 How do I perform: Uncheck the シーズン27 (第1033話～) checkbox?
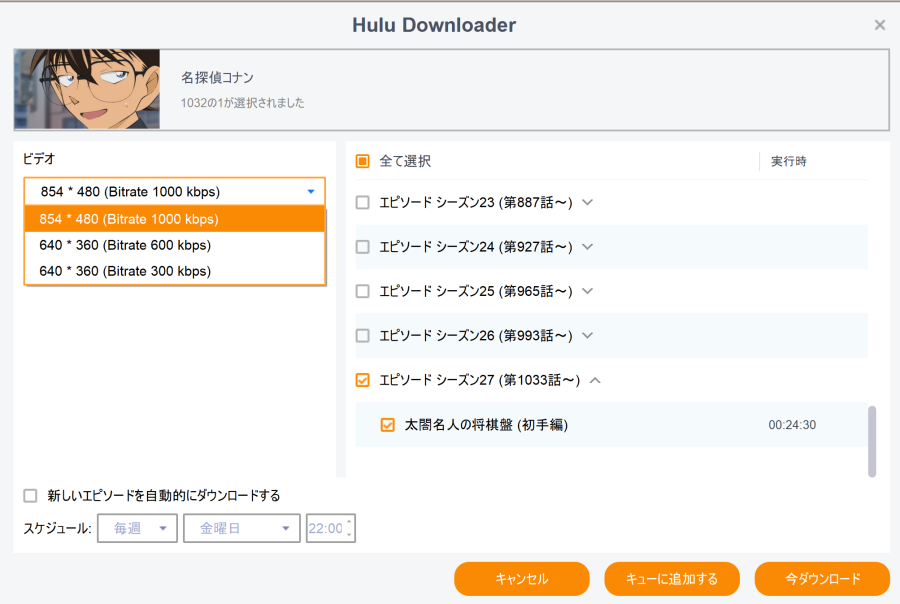(362, 380)
